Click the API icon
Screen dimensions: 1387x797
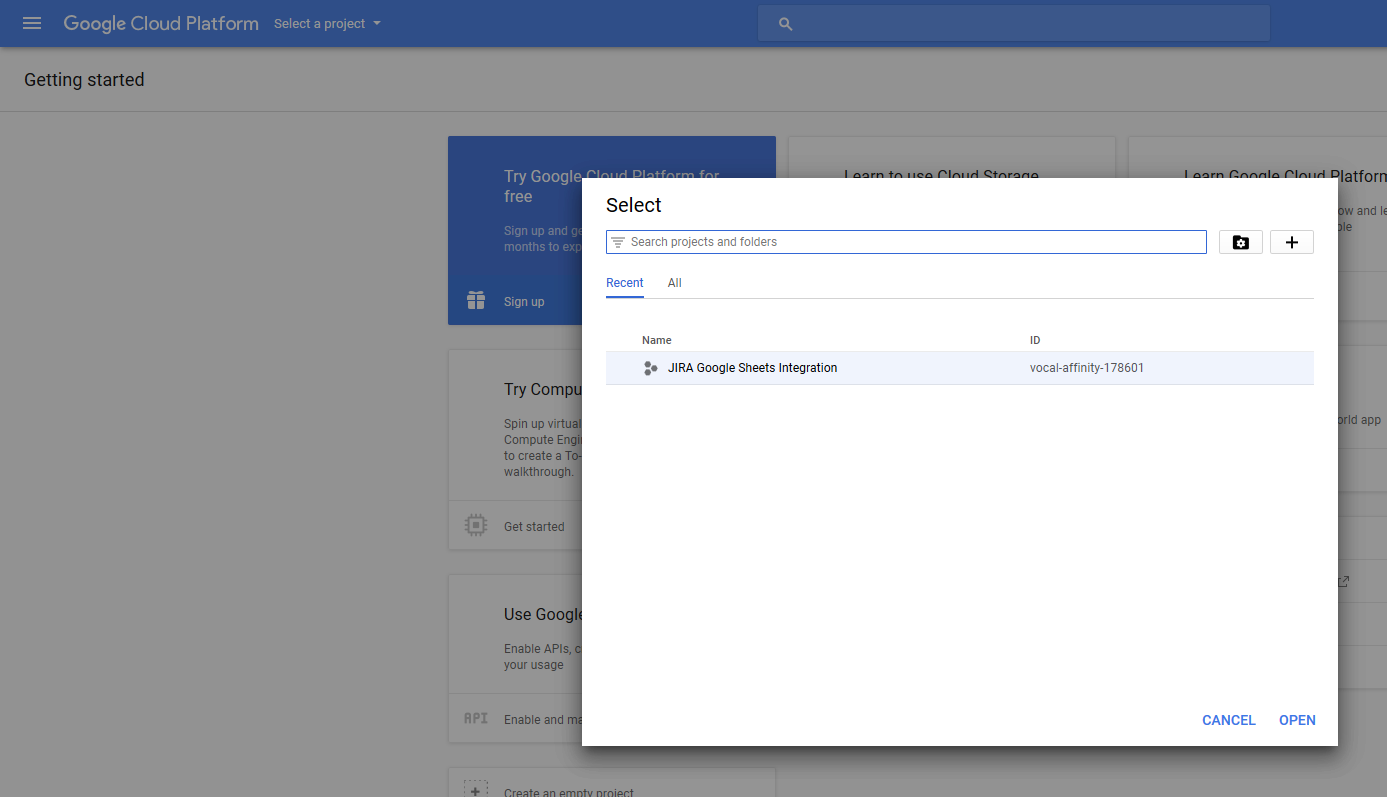[x=476, y=719]
